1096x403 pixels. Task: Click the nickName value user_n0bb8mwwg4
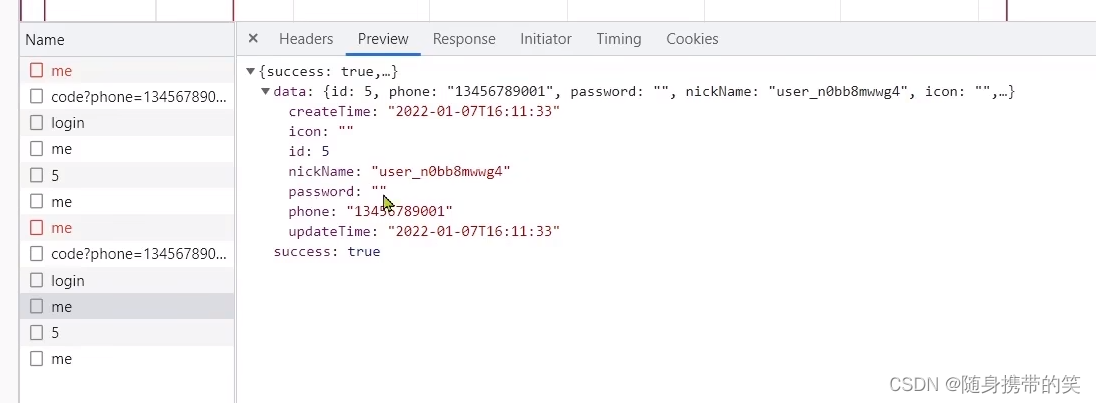click(441, 172)
